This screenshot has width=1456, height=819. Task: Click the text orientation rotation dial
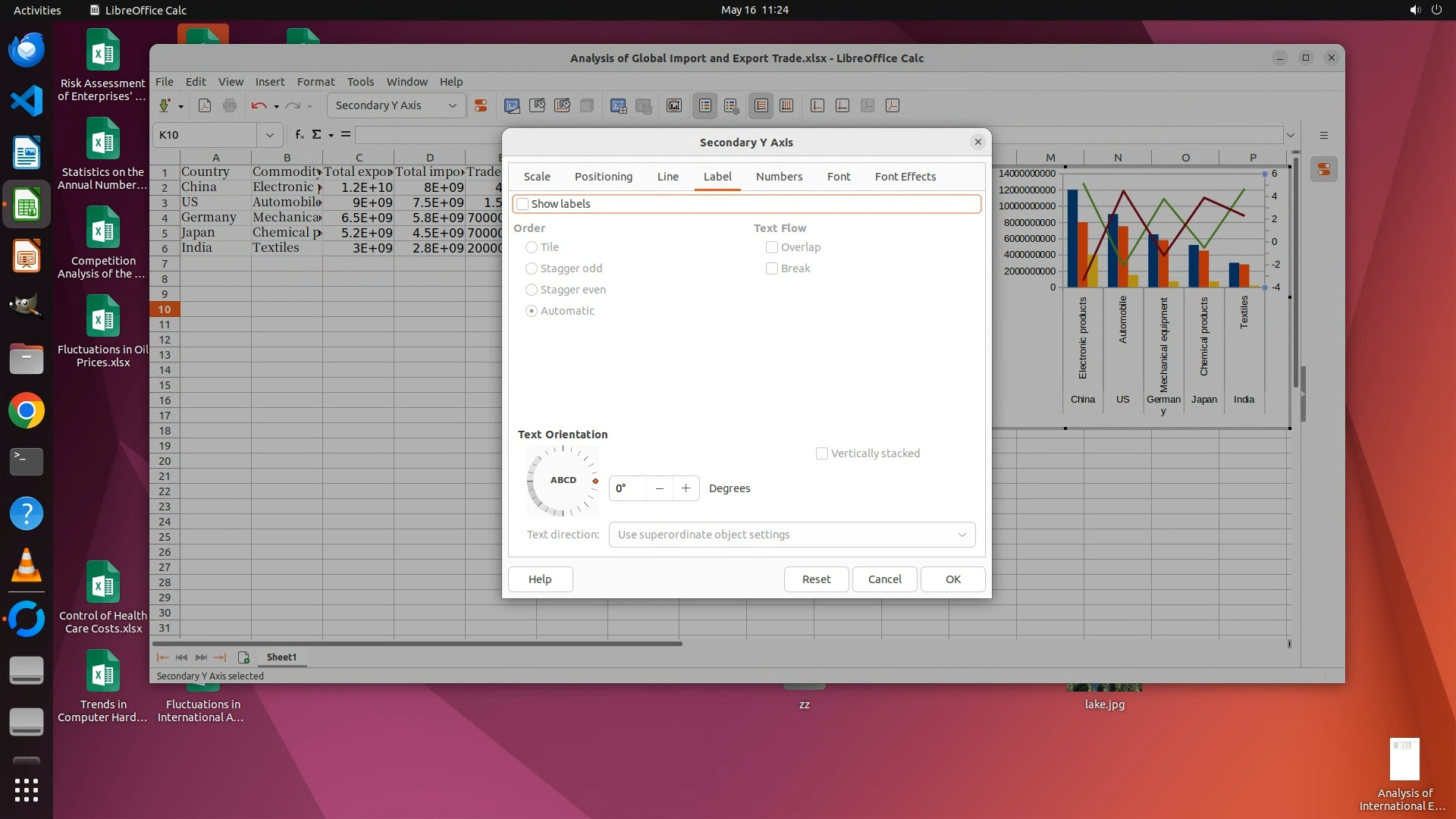[563, 481]
